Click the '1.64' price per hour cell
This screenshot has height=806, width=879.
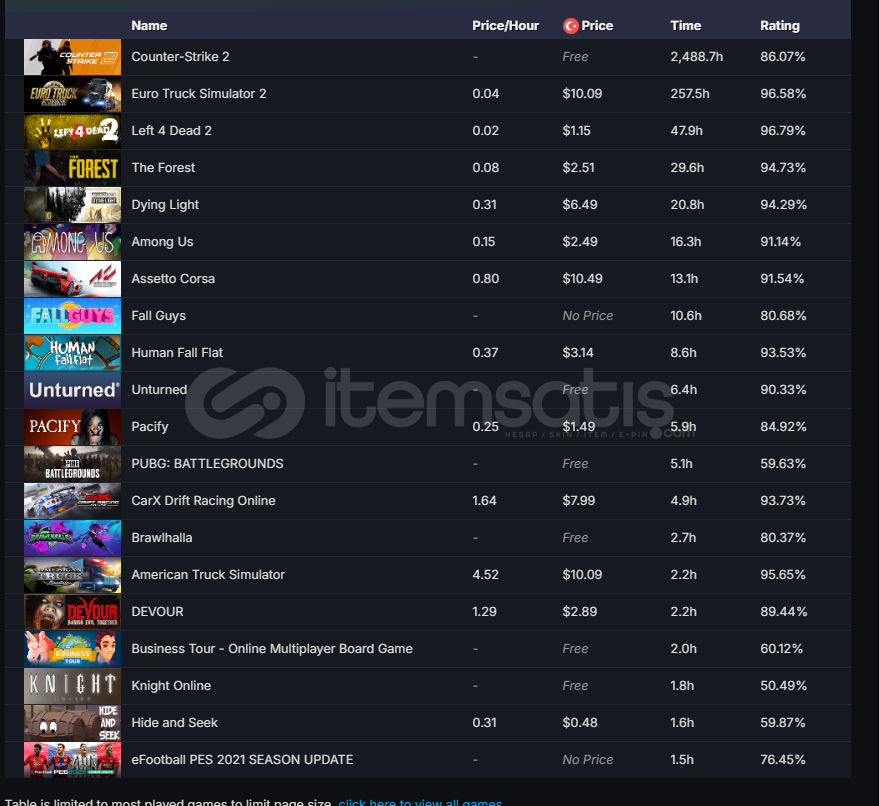click(x=484, y=501)
